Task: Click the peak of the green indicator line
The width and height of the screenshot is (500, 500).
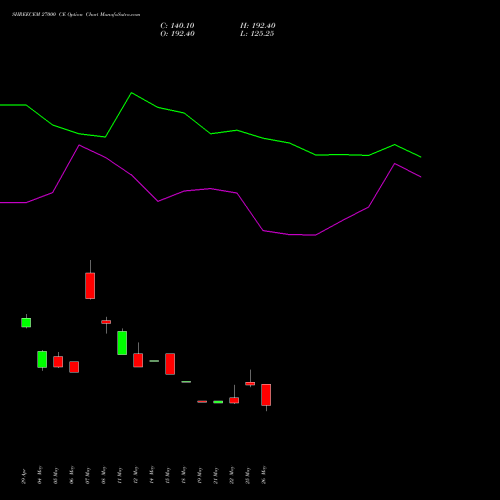Action: point(132,93)
